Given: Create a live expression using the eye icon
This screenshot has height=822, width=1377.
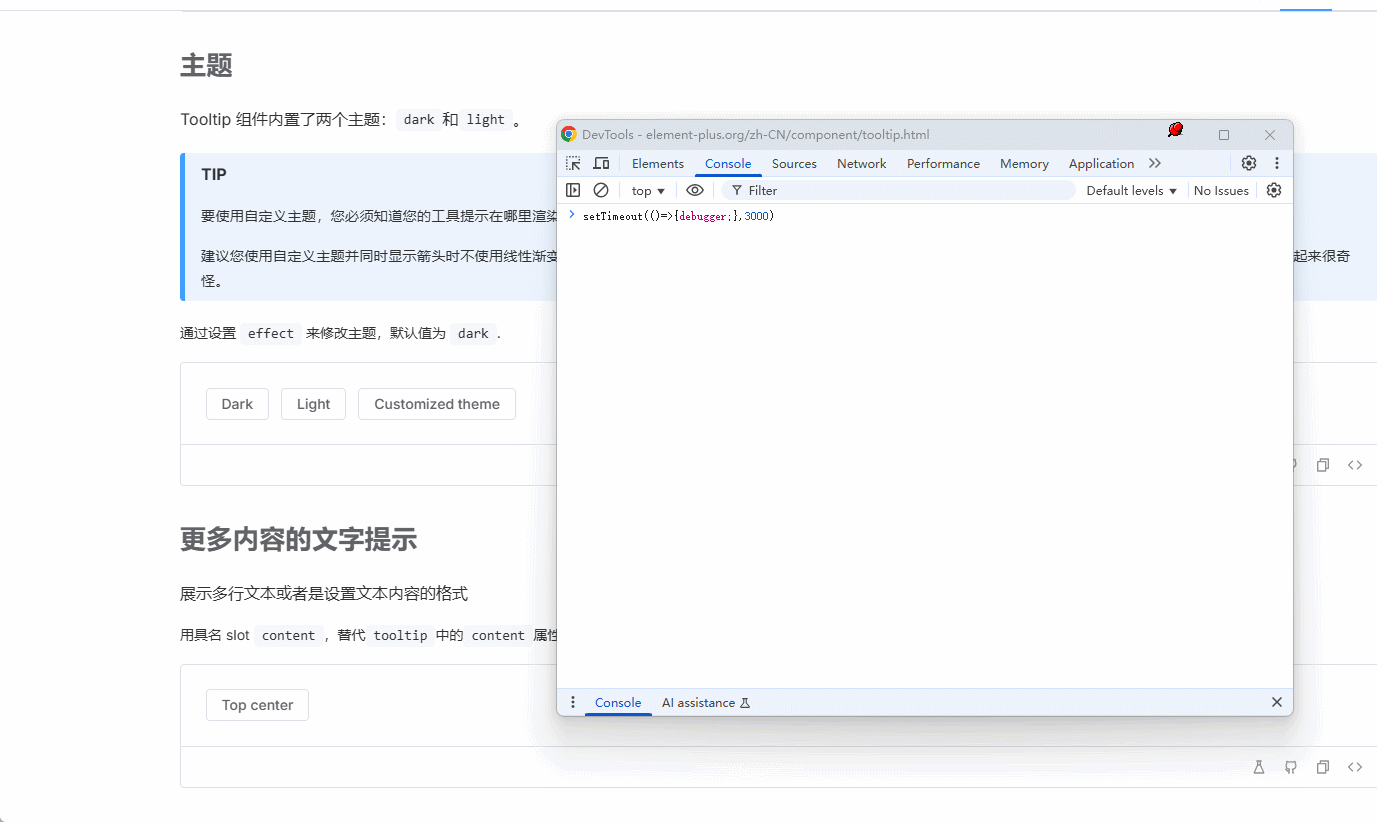Looking at the screenshot, I should click(x=695, y=190).
